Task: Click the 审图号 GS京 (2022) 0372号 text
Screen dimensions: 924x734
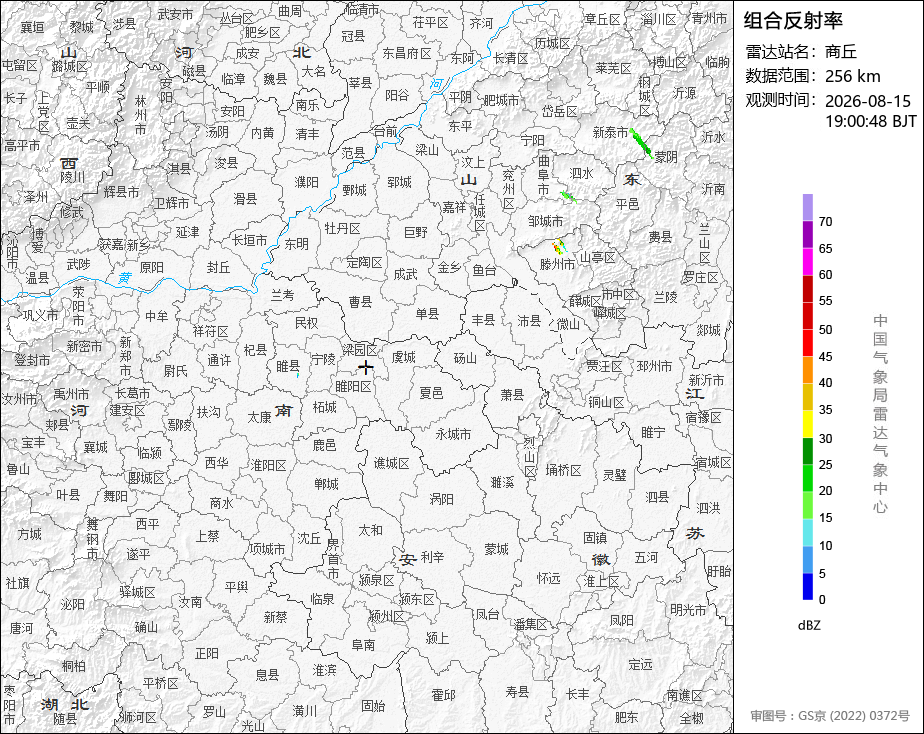Action: 830,716
